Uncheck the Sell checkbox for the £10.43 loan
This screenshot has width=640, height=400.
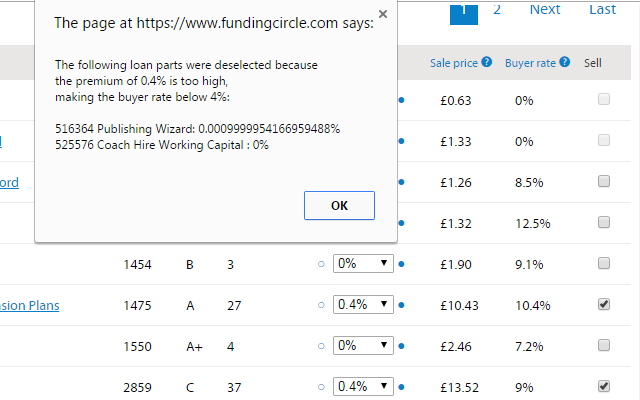603,305
